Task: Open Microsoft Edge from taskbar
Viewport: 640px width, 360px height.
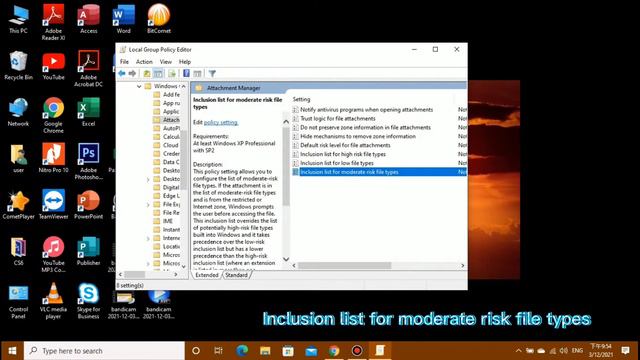Action: (242, 351)
